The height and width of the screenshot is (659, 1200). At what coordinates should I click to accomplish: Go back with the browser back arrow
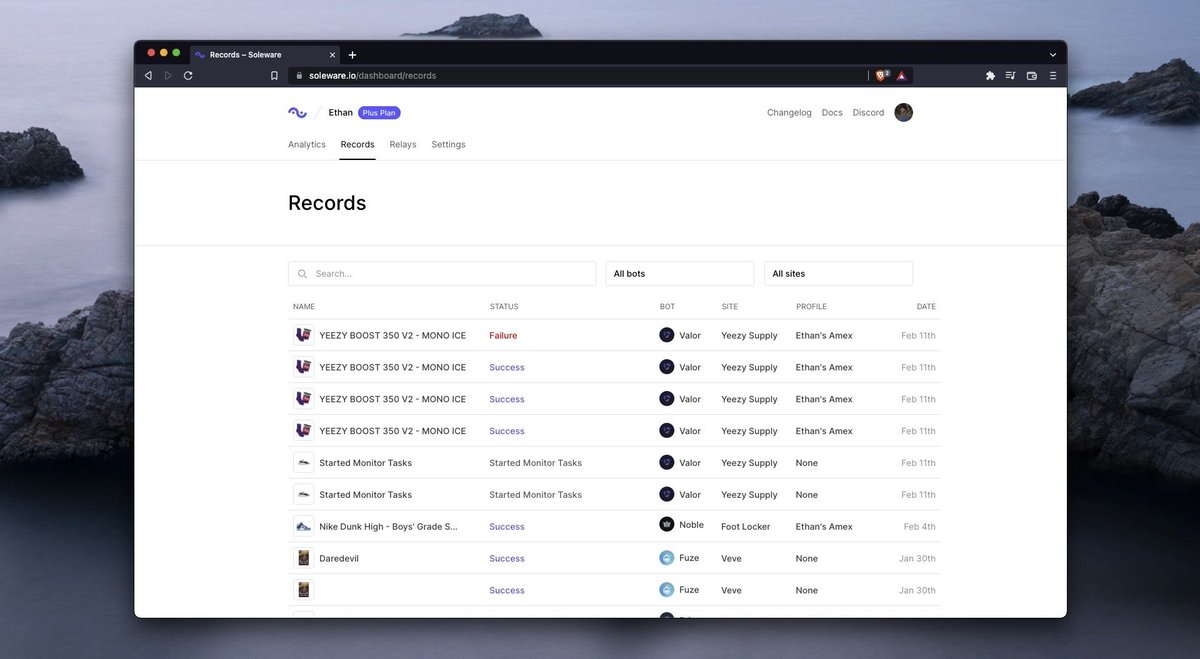coord(149,75)
